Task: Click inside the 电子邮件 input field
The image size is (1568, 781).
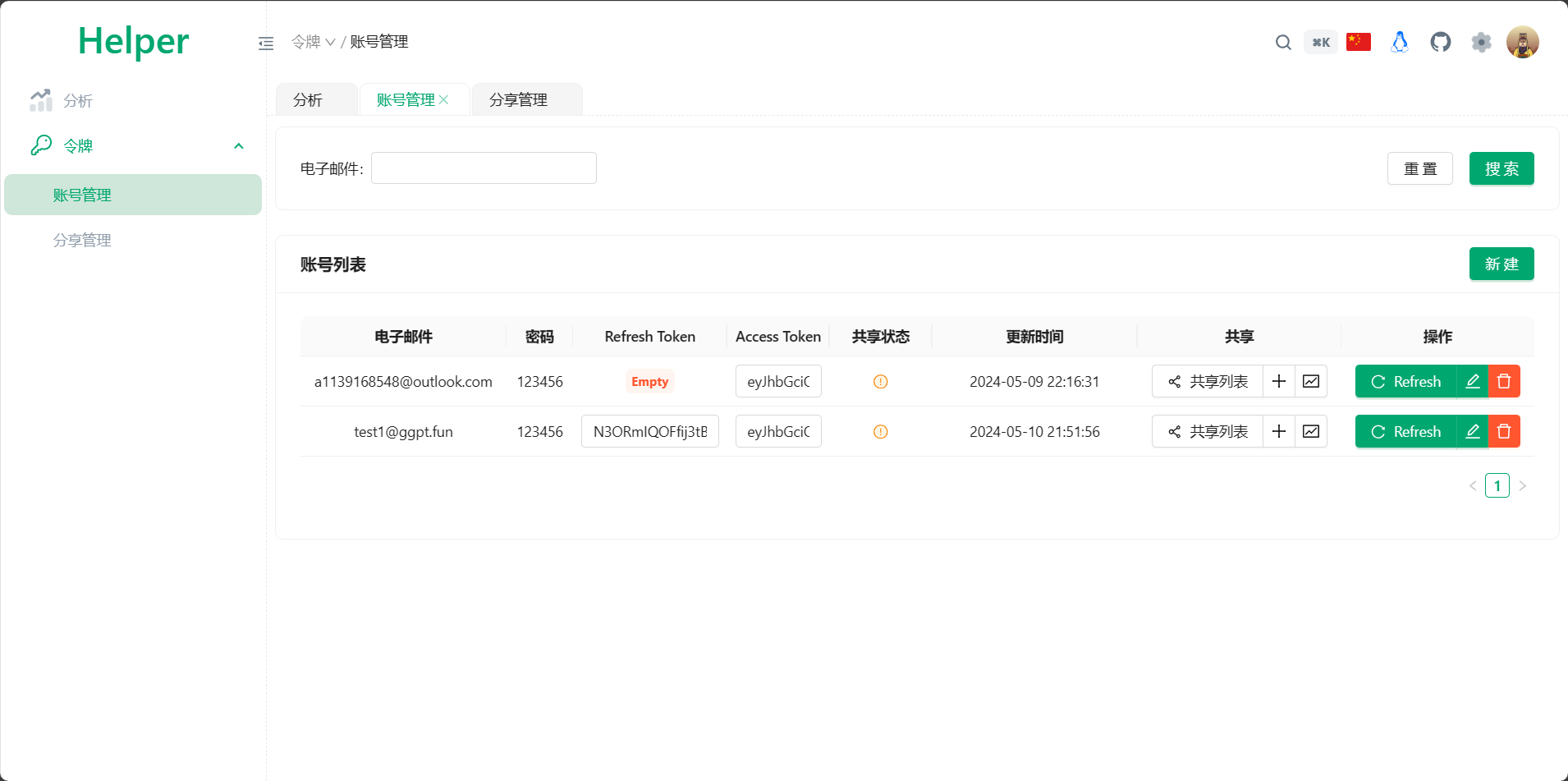Action: pos(484,168)
